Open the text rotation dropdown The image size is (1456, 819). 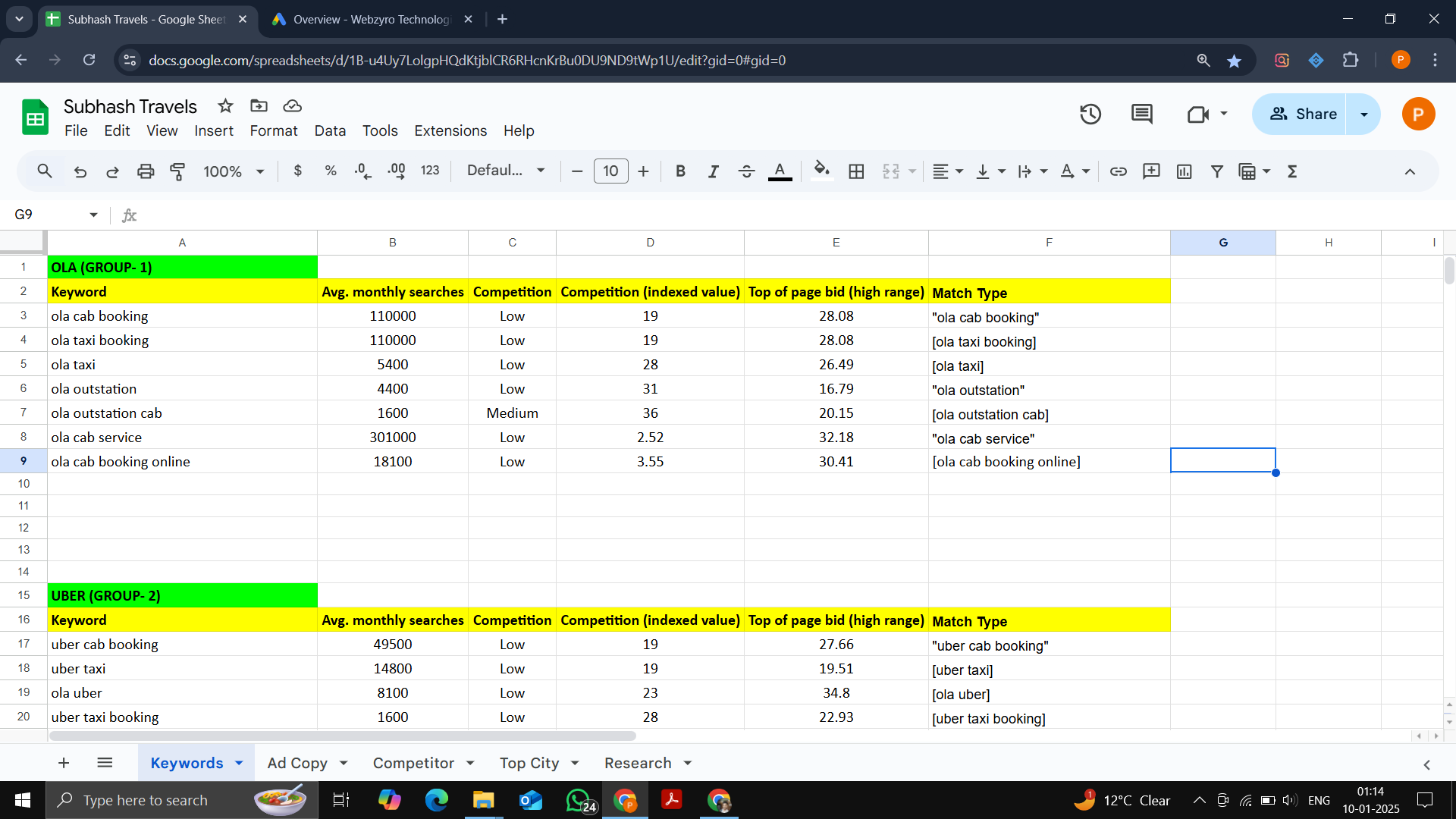tap(1075, 171)
